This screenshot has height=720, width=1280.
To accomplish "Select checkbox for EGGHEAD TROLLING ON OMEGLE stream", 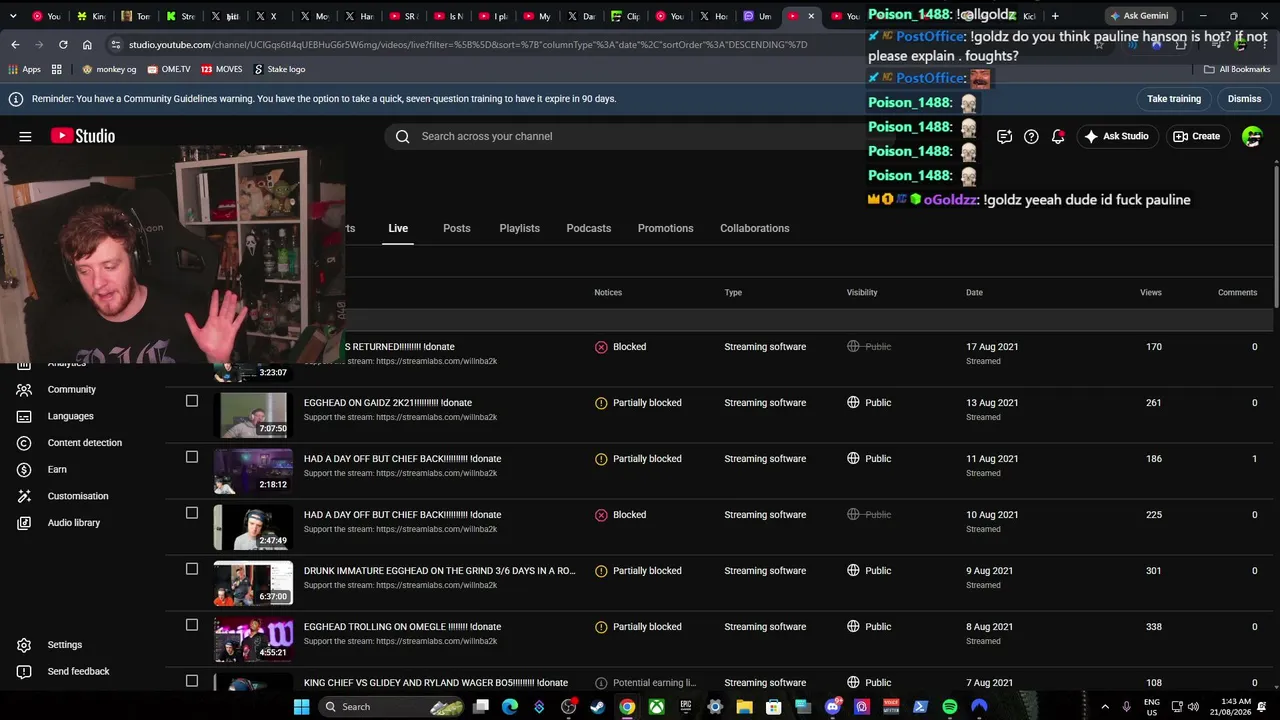I will click(192, 625).
